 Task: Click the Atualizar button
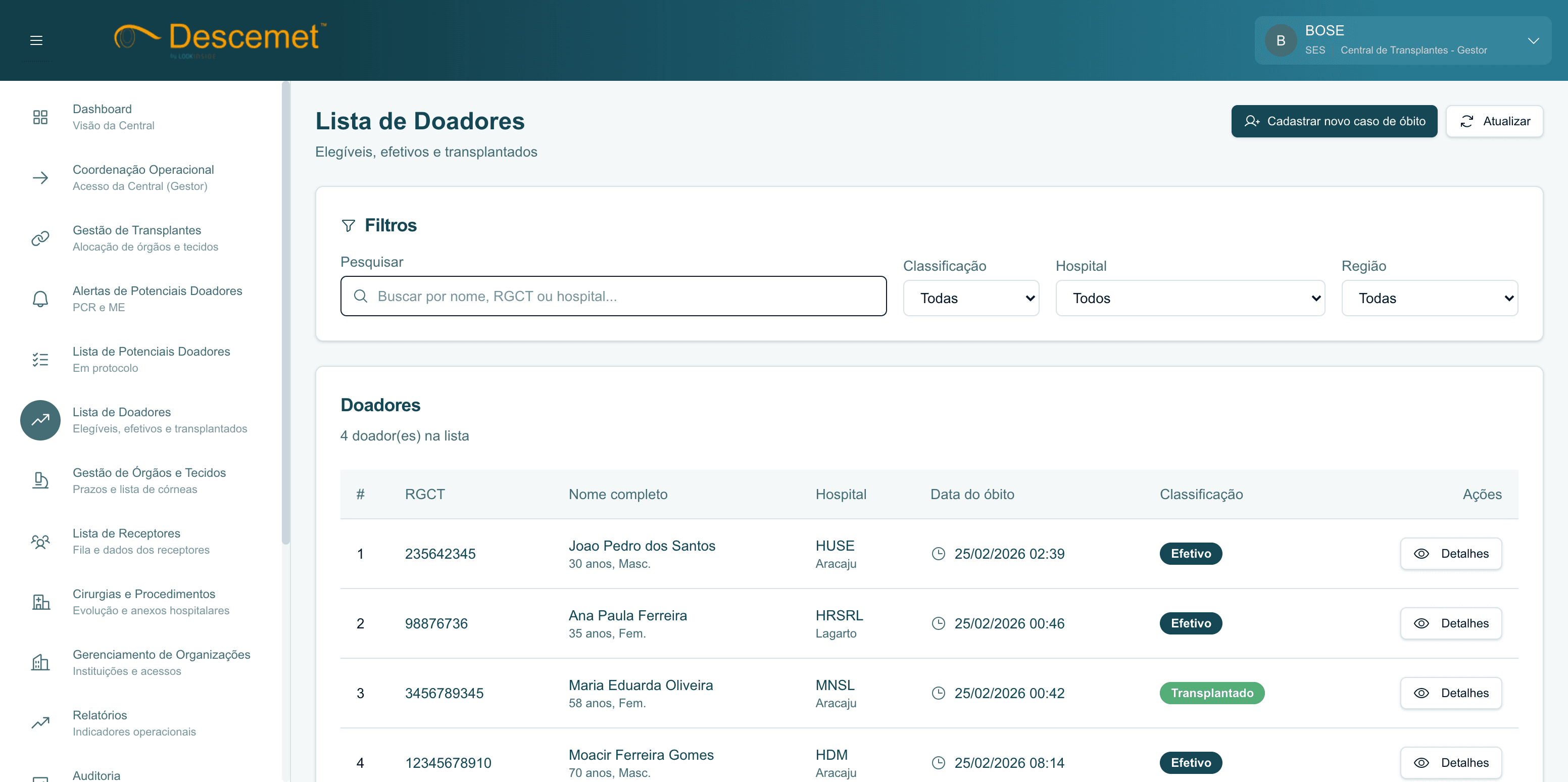click(1494, 121)
